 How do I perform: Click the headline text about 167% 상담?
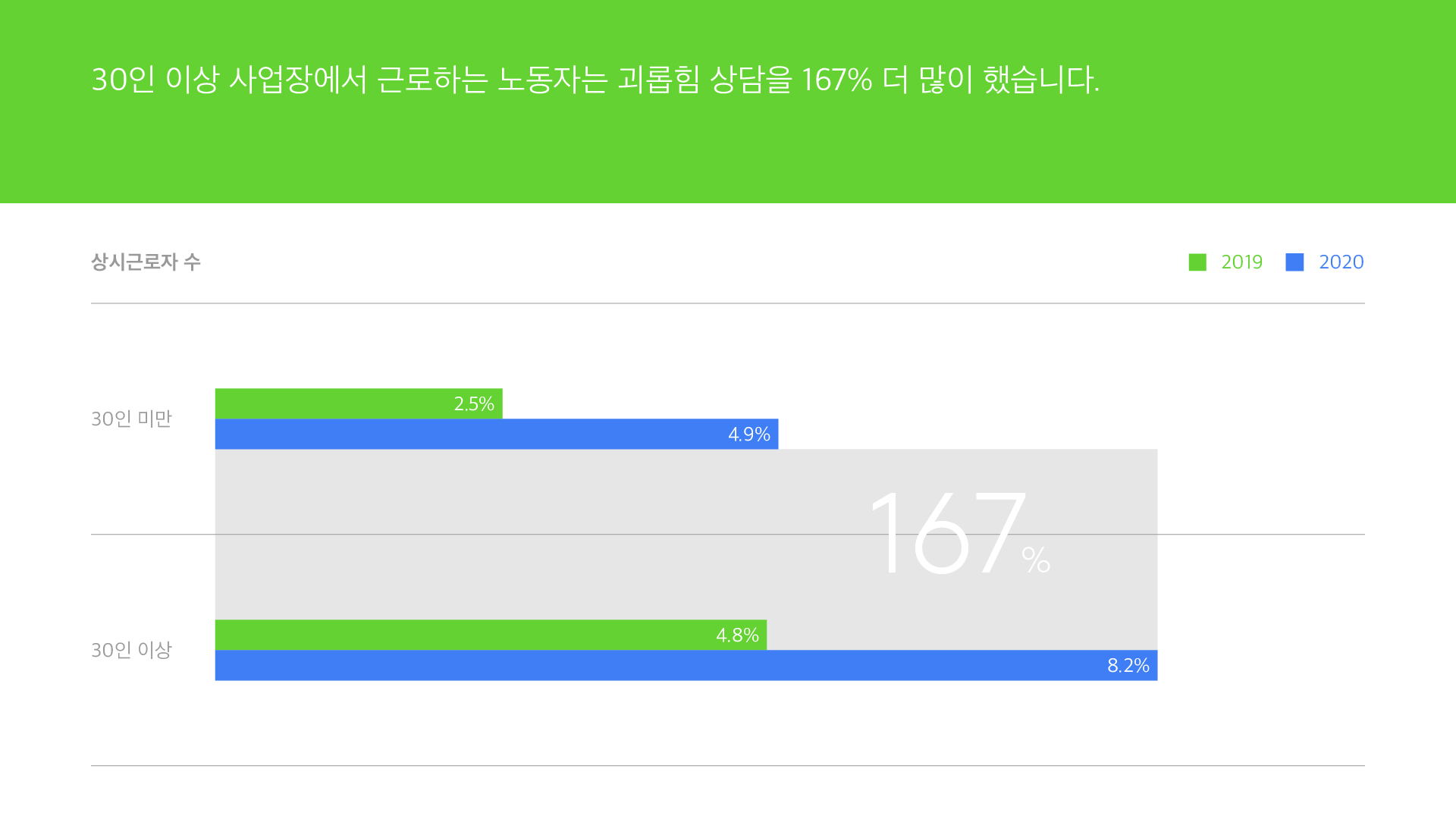click(595, 80)
